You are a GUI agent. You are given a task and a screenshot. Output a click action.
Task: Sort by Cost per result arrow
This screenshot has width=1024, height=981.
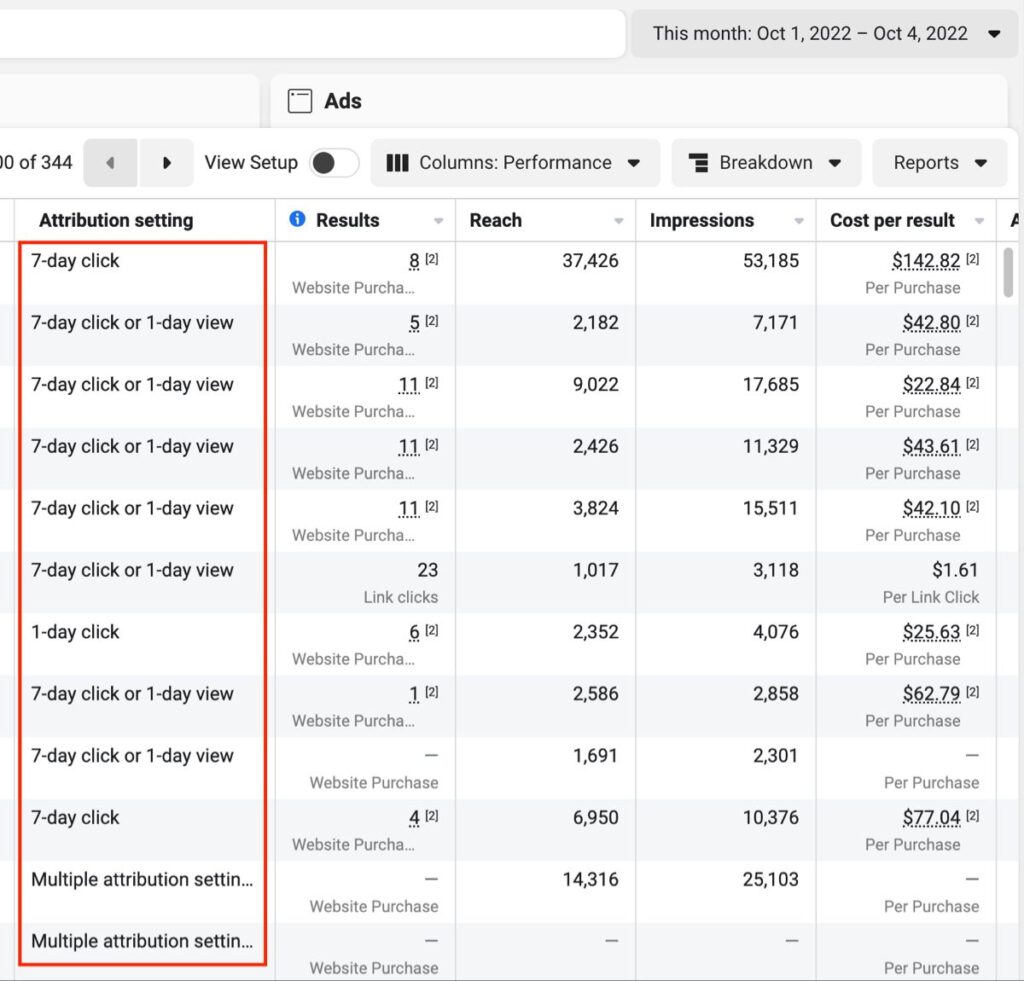coord(979,221)
